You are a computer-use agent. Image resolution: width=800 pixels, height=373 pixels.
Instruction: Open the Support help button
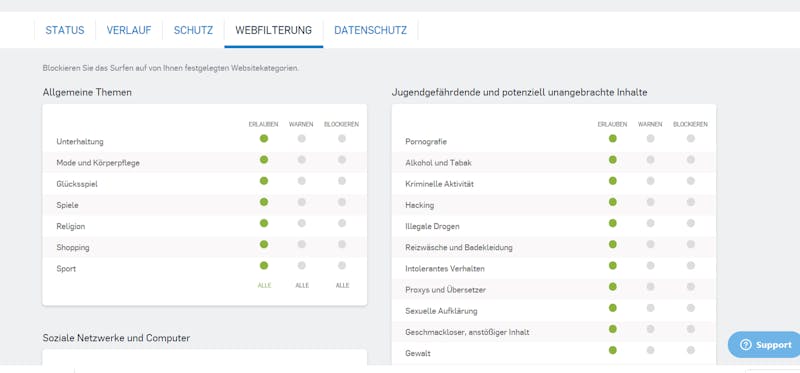click(x=764, y=344)
